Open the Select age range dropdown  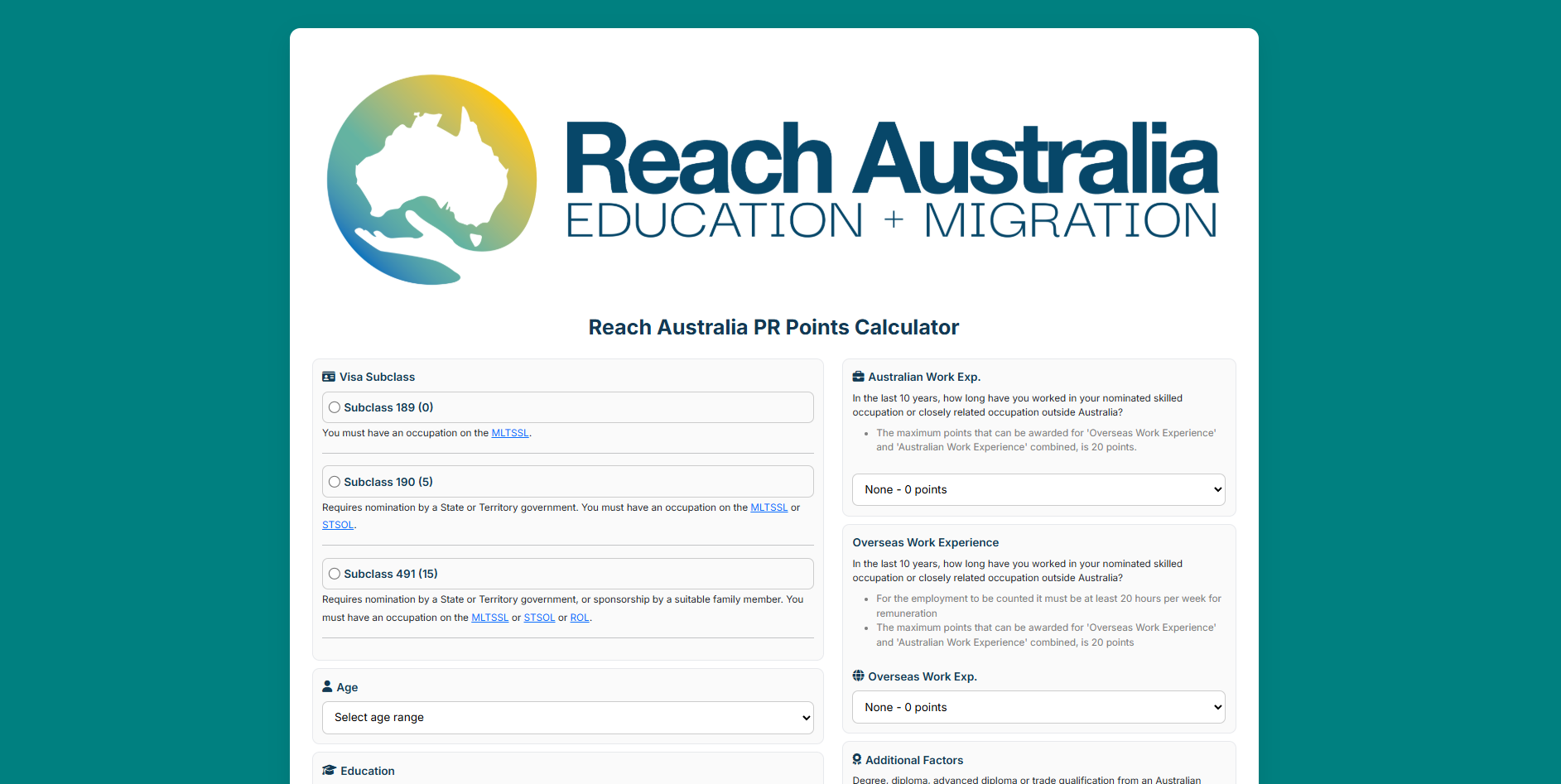click(567, 718)
